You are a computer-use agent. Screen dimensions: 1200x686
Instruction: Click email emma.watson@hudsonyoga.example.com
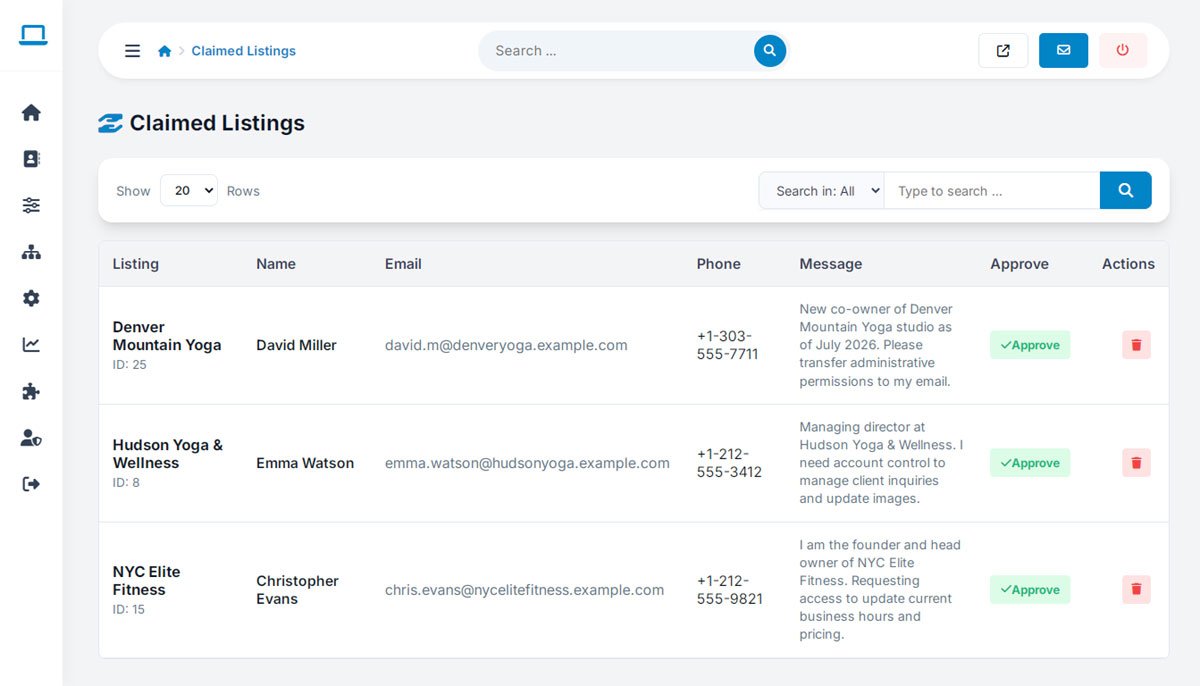pos(527,463)
